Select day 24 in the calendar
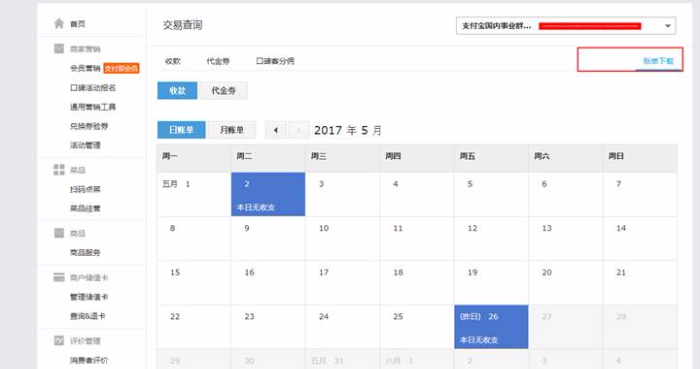Image resolution: width=700 pixels, height=369 pixels. [342, 327]
